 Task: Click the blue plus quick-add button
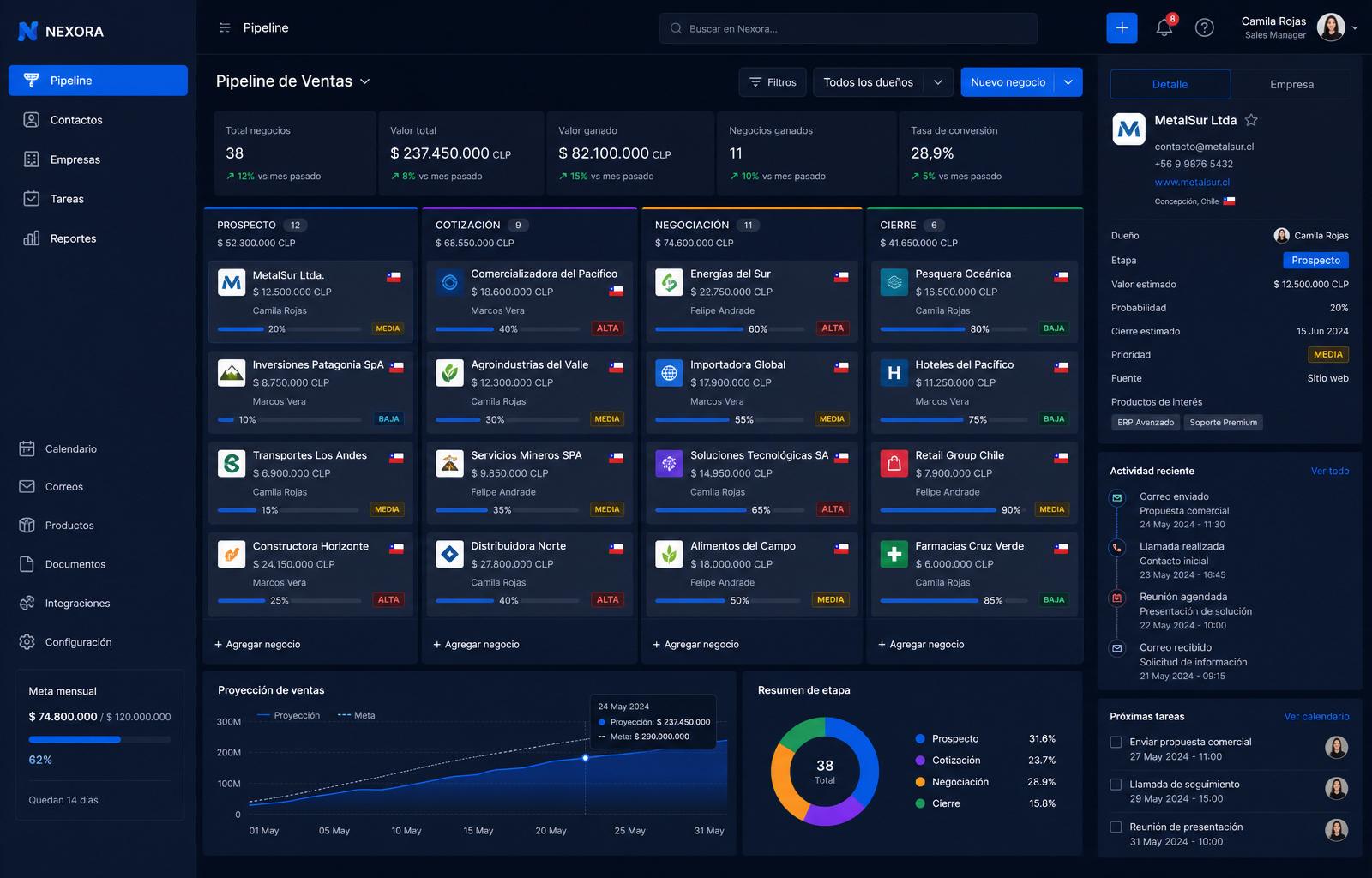pos(1122,27)
